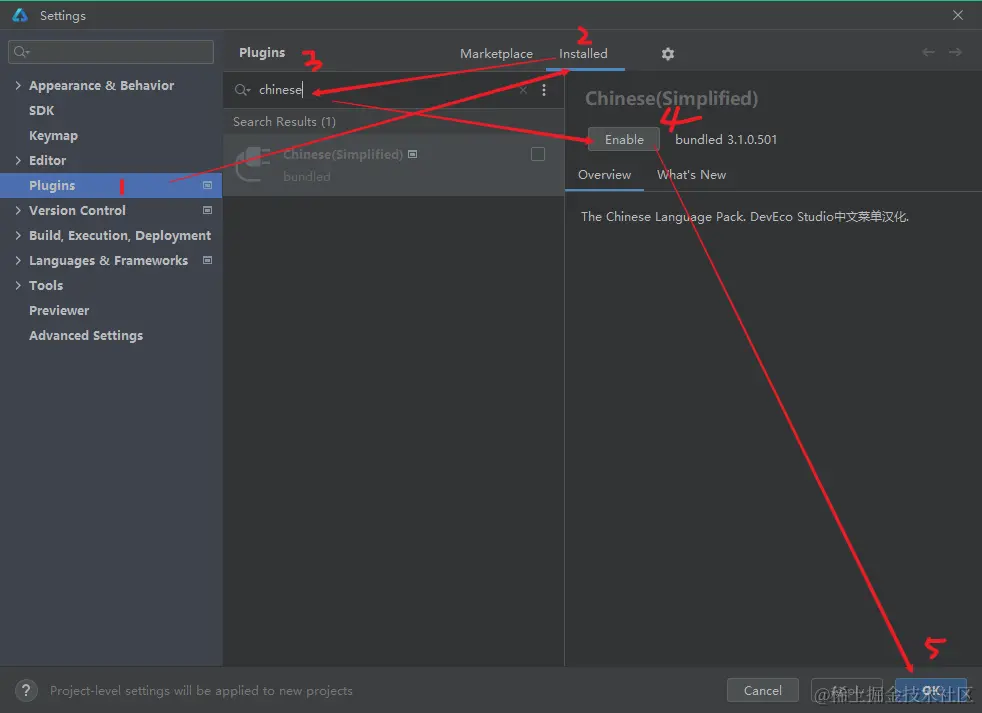982x713 pixels.
Task: Expand the Tools section
Action: click(18, 285)
